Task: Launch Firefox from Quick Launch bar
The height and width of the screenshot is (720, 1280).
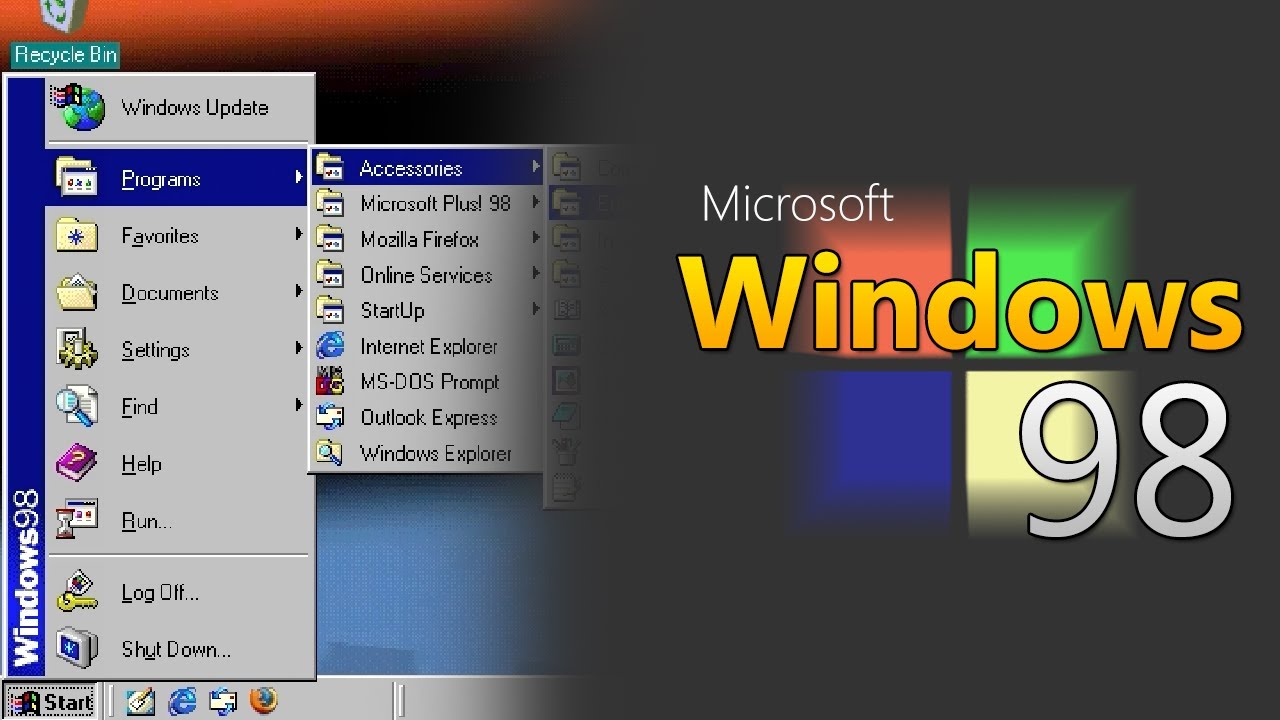Action: 263,700
